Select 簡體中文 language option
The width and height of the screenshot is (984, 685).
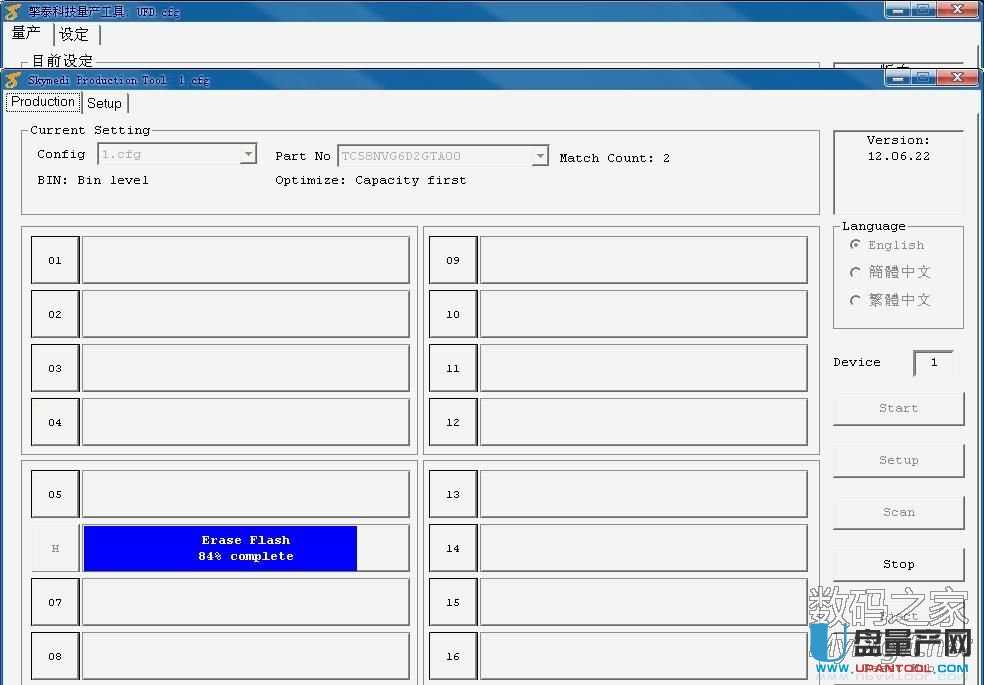855,272
